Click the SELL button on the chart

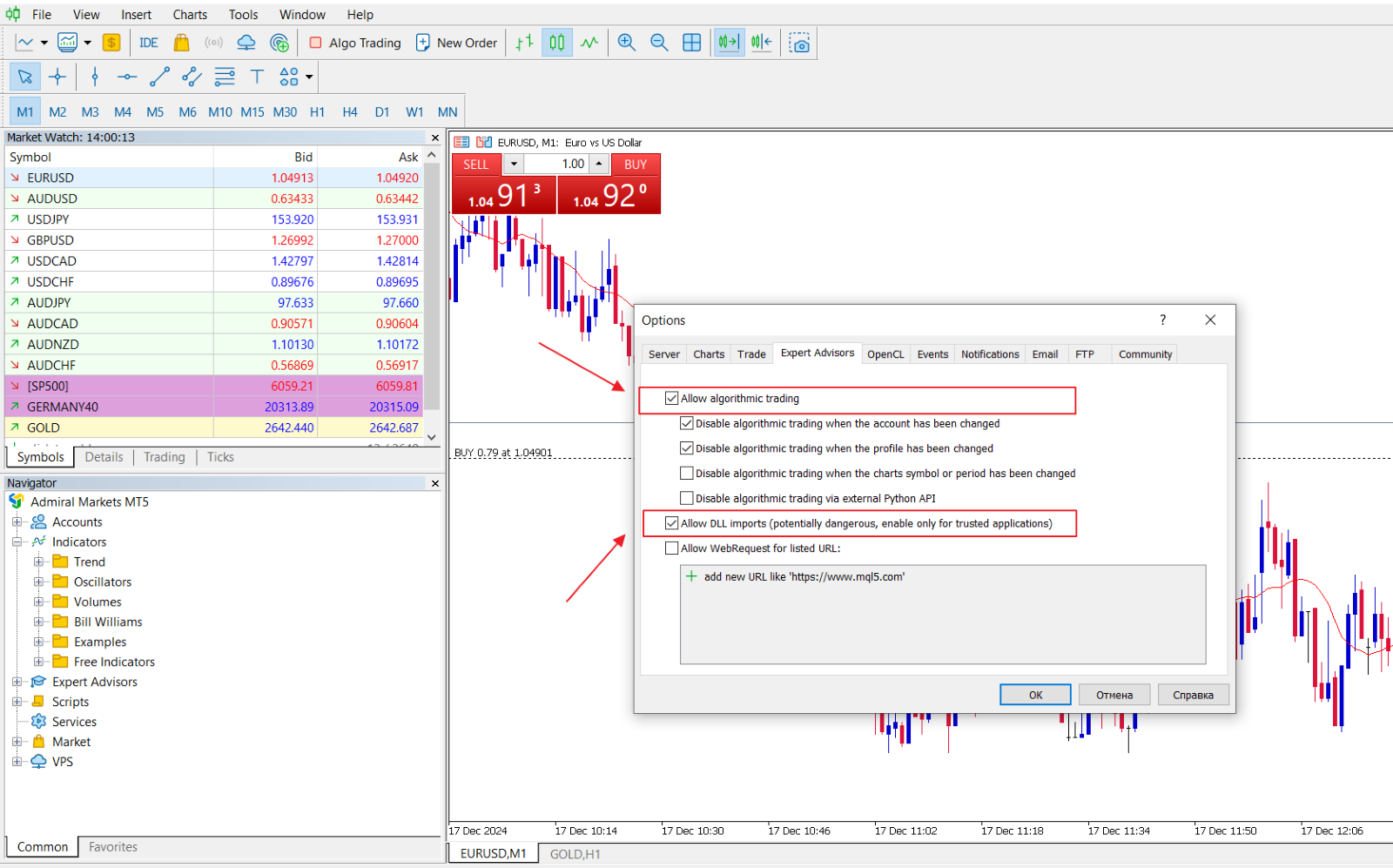(476, 165)
